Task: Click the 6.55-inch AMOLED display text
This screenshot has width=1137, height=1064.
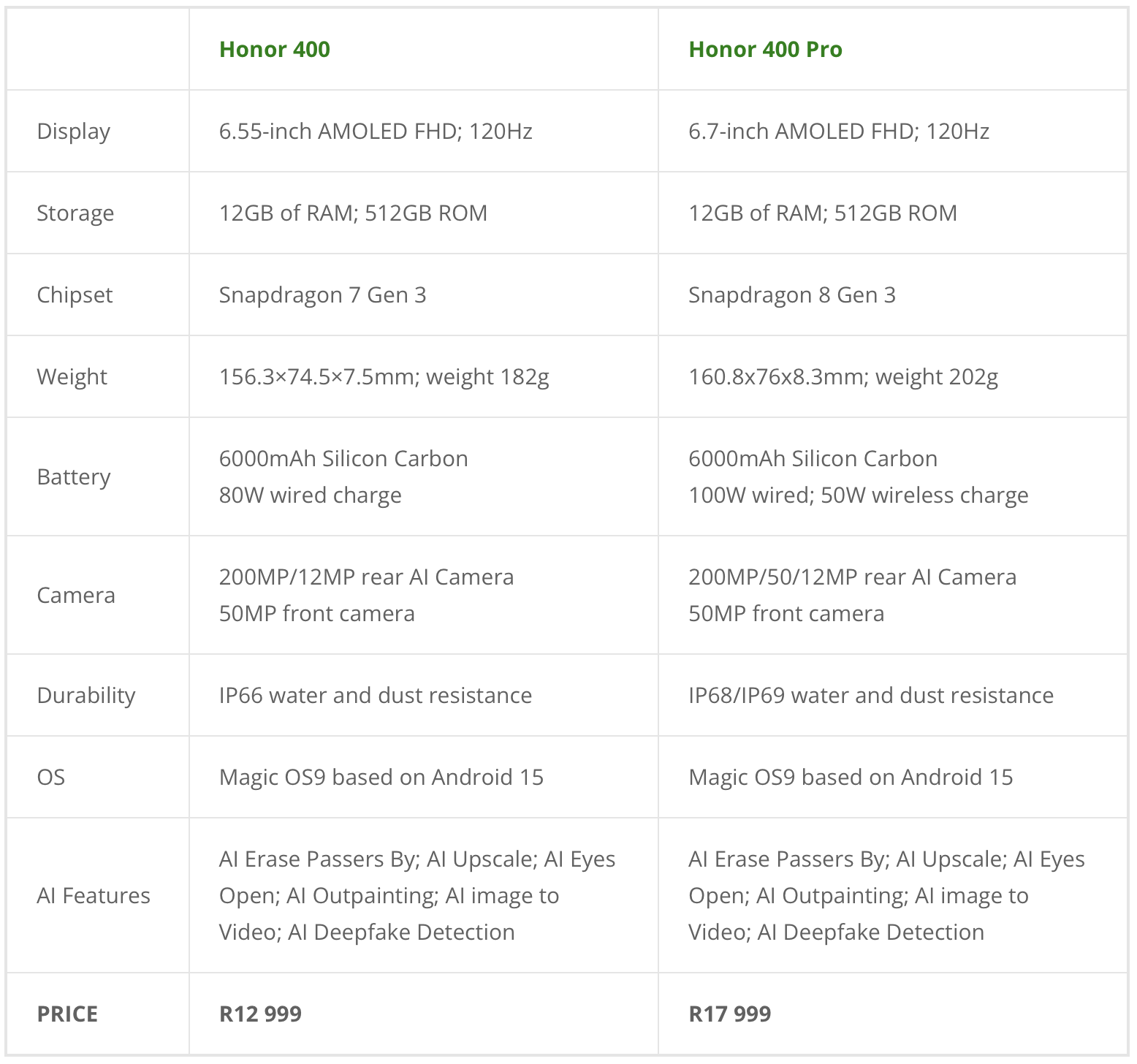Action: [x=376, y=132]
